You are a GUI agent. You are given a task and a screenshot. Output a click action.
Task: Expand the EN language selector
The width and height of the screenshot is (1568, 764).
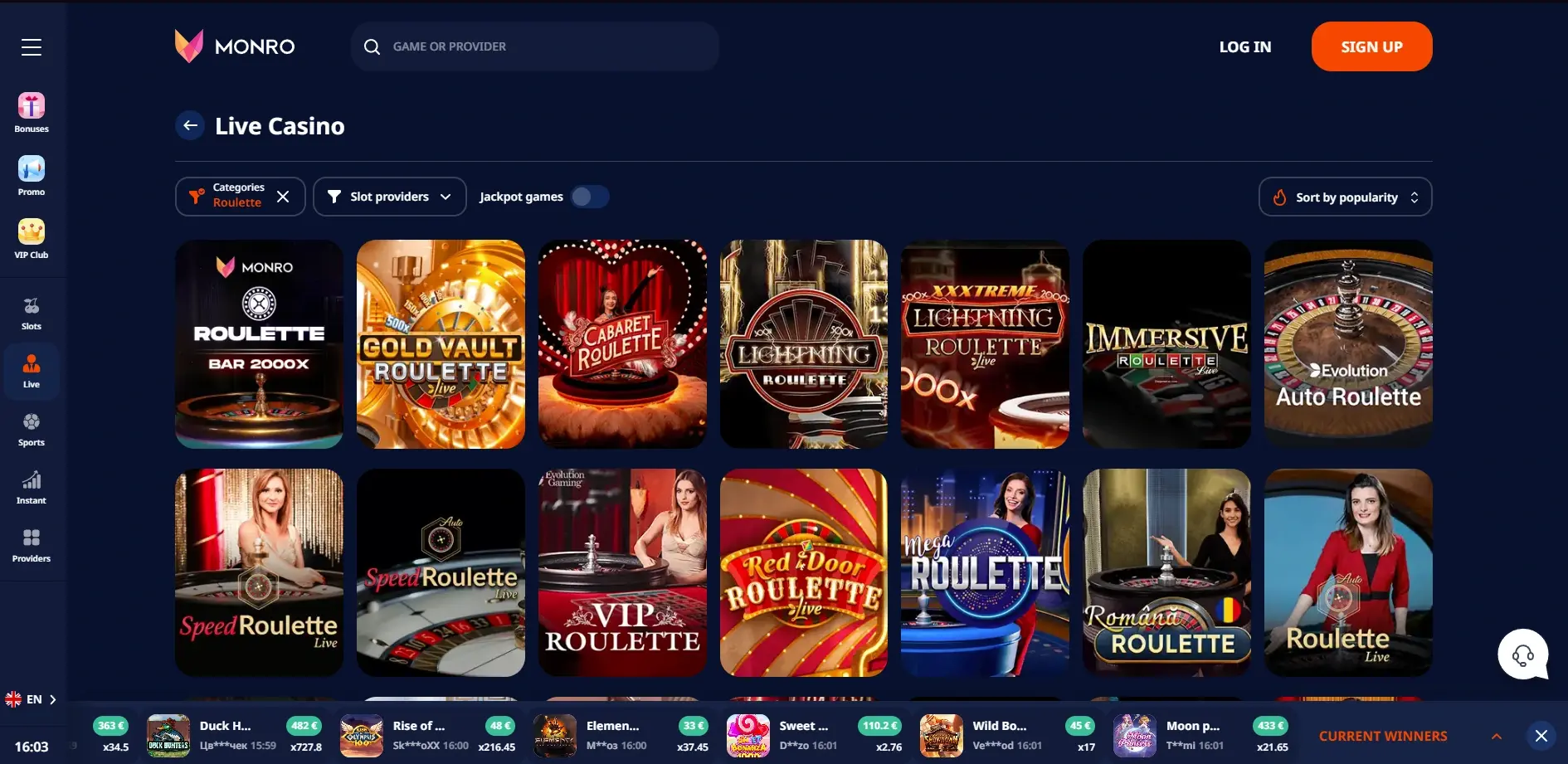pos(32,699)
